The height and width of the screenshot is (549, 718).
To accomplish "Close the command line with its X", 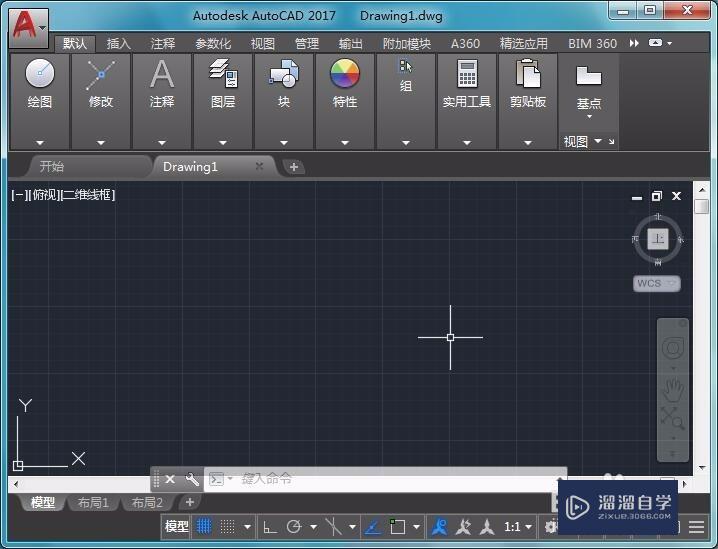I will pos(170,479).
